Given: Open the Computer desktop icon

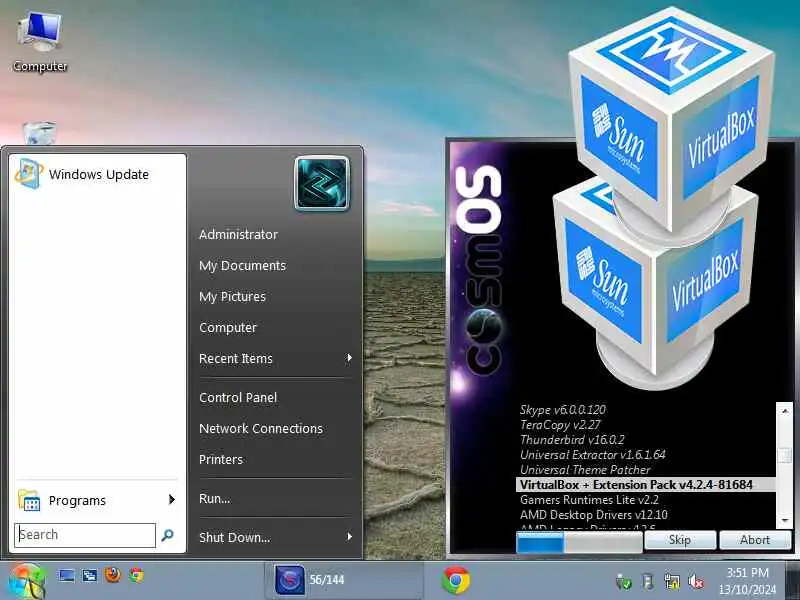Looking at the screenshot, I should tap(40, 42).
